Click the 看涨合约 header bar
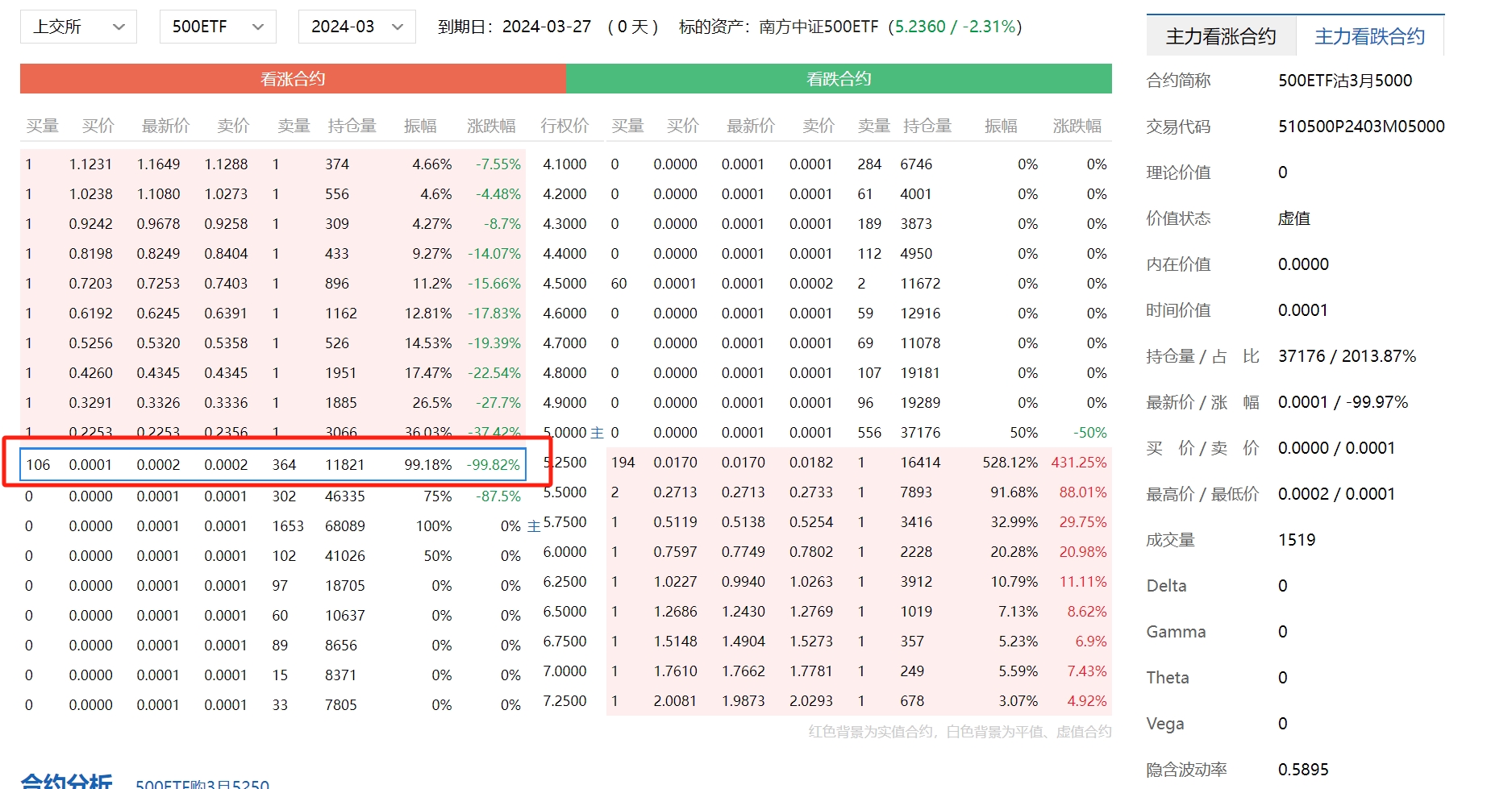Viewport: 1512px width, 789px height. pyautogui.click(x=293, y=79)
